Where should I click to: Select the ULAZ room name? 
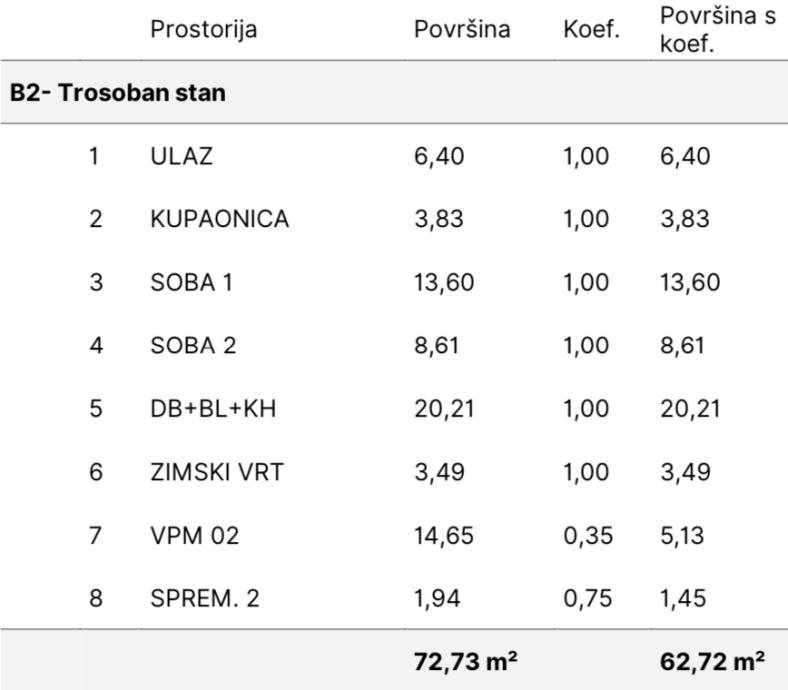coord(181,156)
